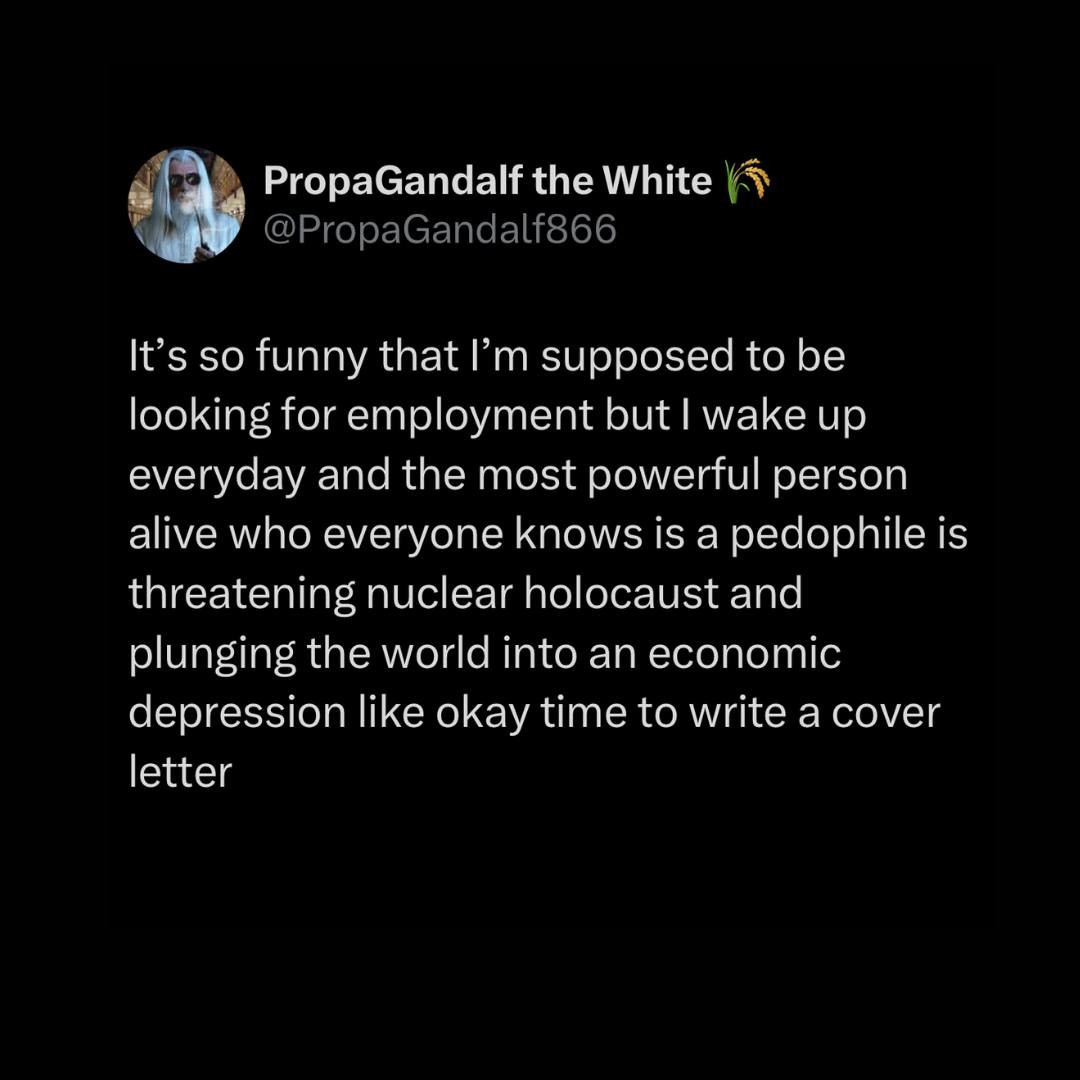Visit the @PropaGandalf866 handle link
The height and width of the screenshot is (1080, 1080).
click(x=440, y=229)
